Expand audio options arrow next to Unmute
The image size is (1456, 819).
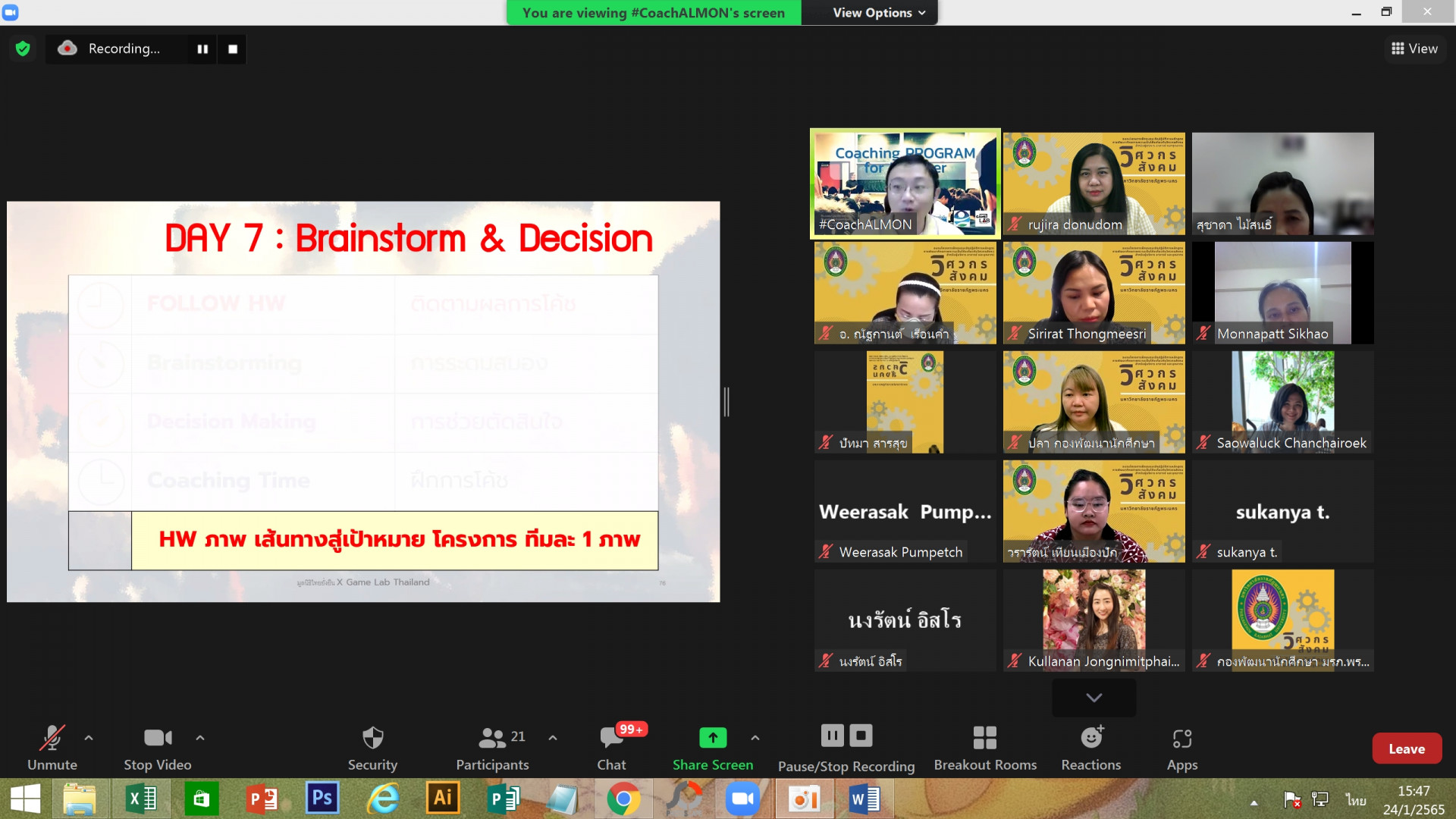89,737
